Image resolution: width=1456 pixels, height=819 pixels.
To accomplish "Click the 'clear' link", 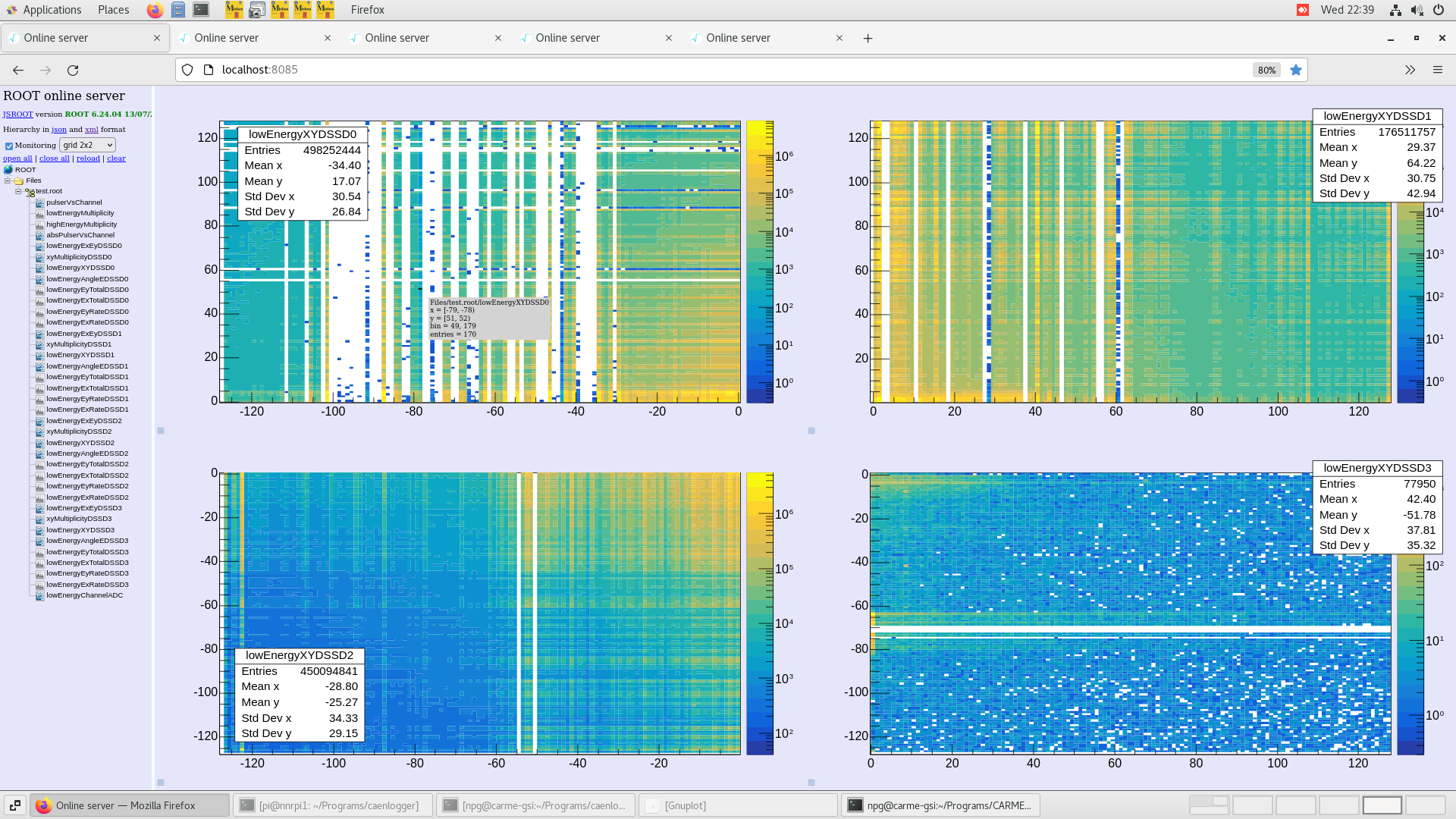I will coord(116,158).
